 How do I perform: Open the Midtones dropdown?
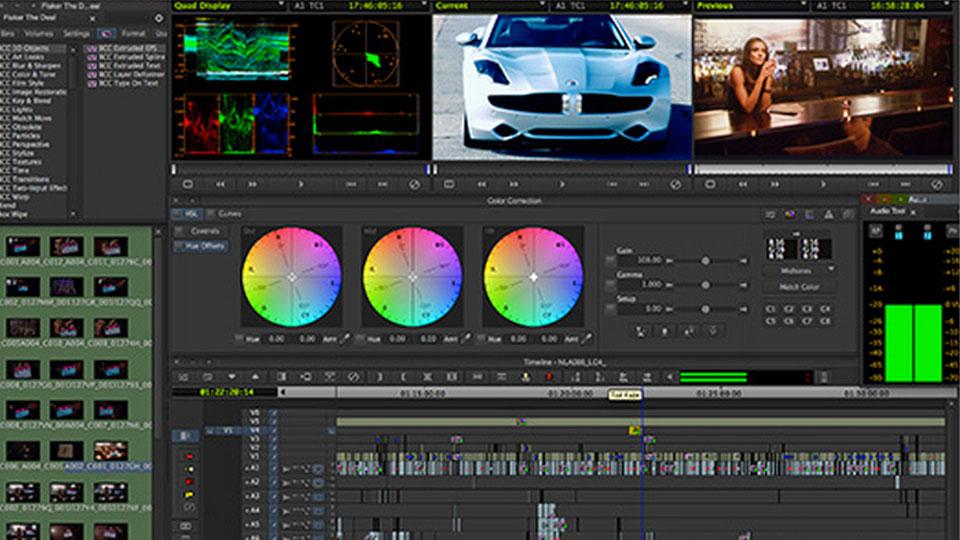point(800,270)
